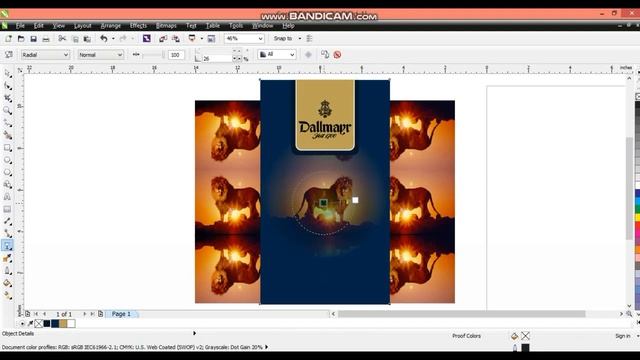Expand the document color profiles arrow
640x360 pixels.
(x=267, y=347)
